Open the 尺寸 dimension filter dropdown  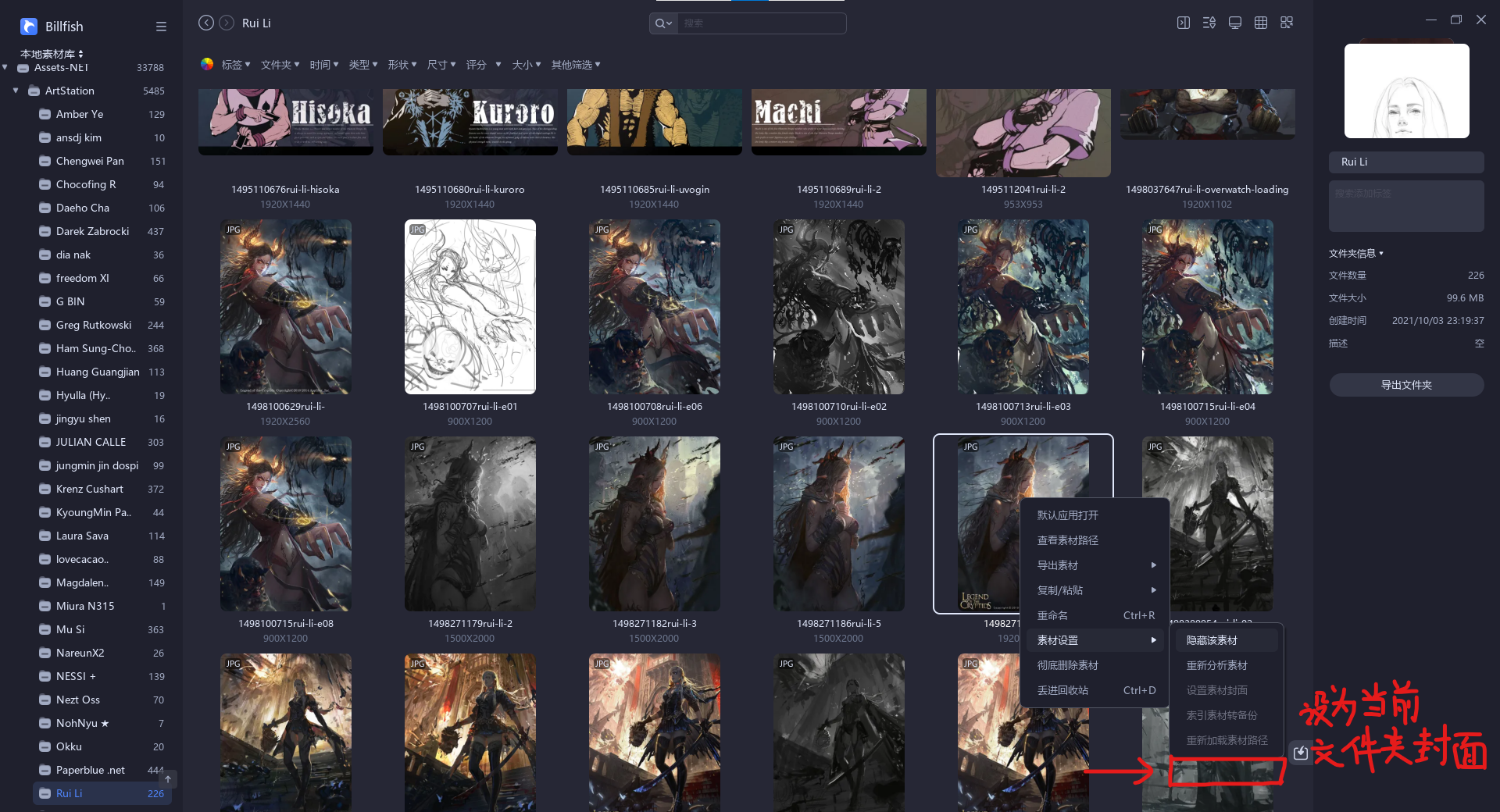[441, 65]
